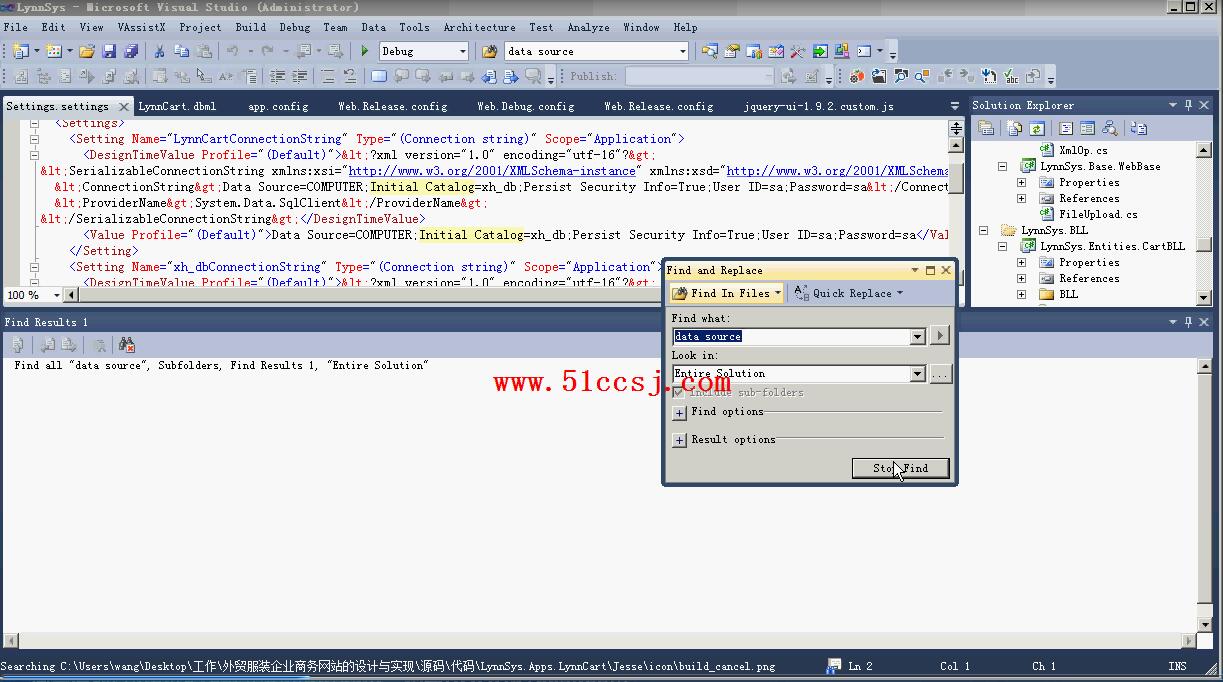This screenshot has height=682, width=1223.
Task: Open the Build menu
Action: pos(251,27)
